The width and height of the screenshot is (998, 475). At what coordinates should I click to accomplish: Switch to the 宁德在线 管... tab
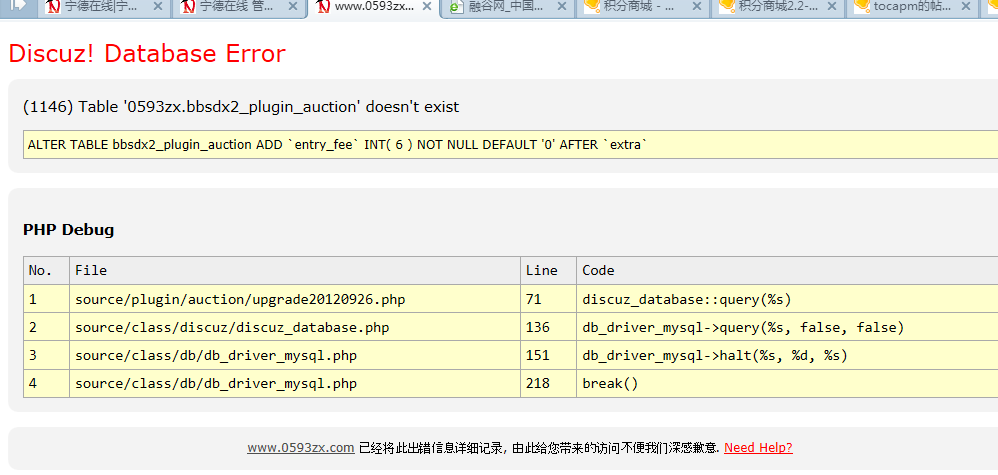[x=239, y=7]
